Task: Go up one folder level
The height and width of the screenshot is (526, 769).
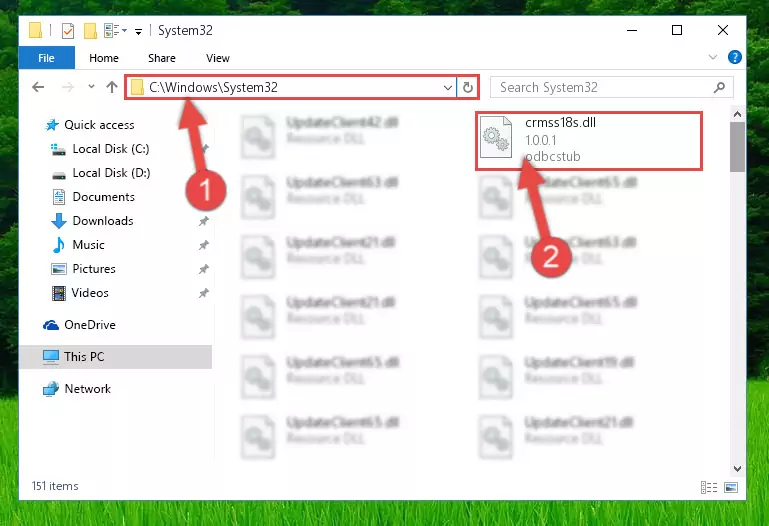Action: point(112,87)
